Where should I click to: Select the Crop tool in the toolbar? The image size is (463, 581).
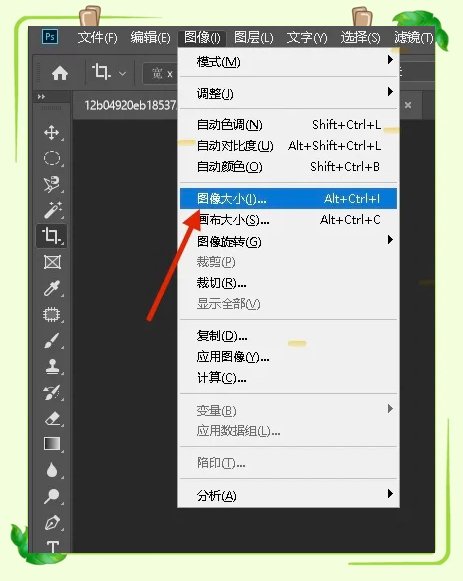coord(51,236)
